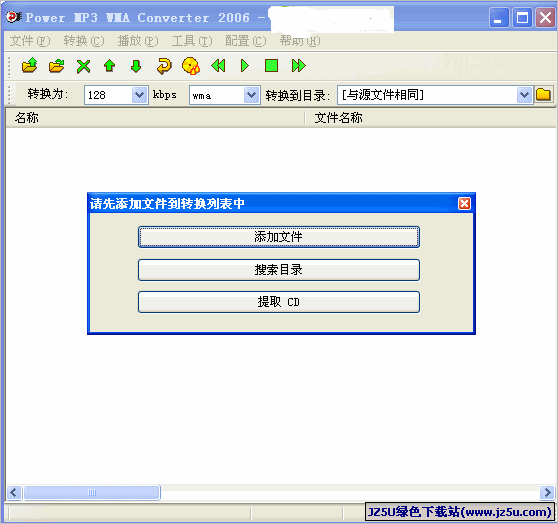Open the 文件(F) menu
The height and width of the screenshot is (524, 558).
pyautogui.click(x=30, y=41)
